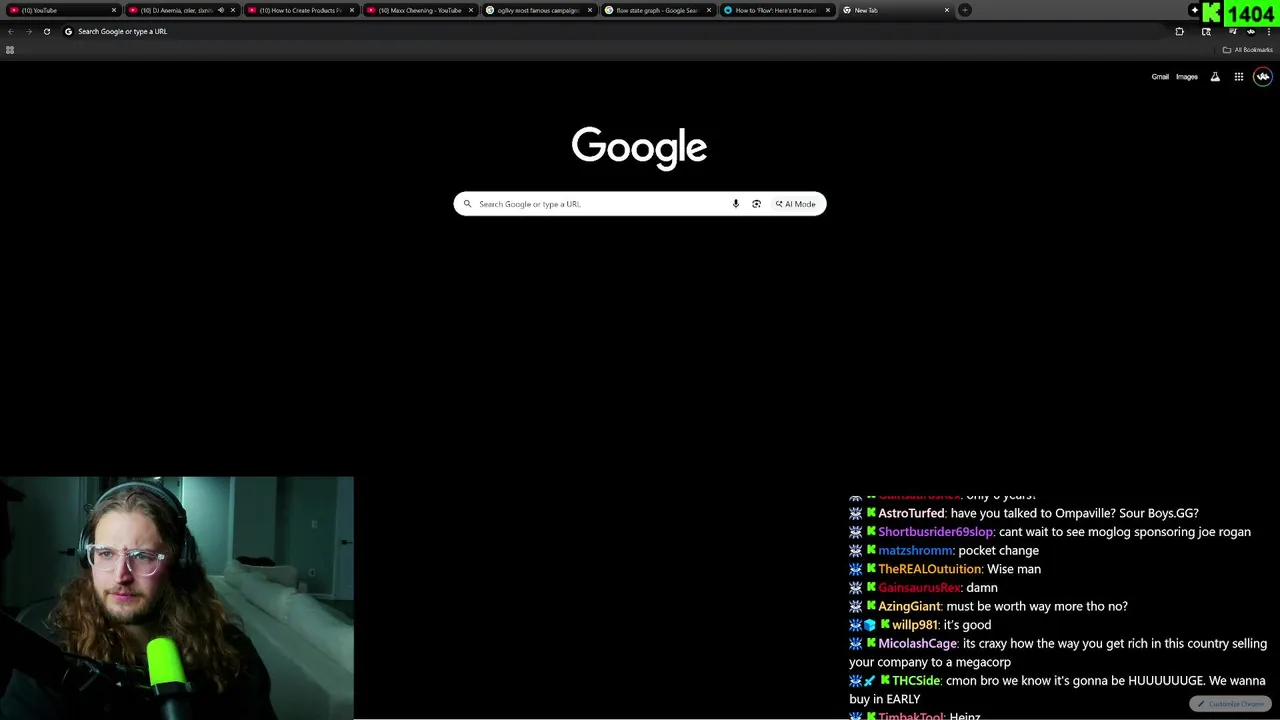
Task: Open the Chrome three-dot menu
Action: pyautogui.click(x=1269, y=31)
